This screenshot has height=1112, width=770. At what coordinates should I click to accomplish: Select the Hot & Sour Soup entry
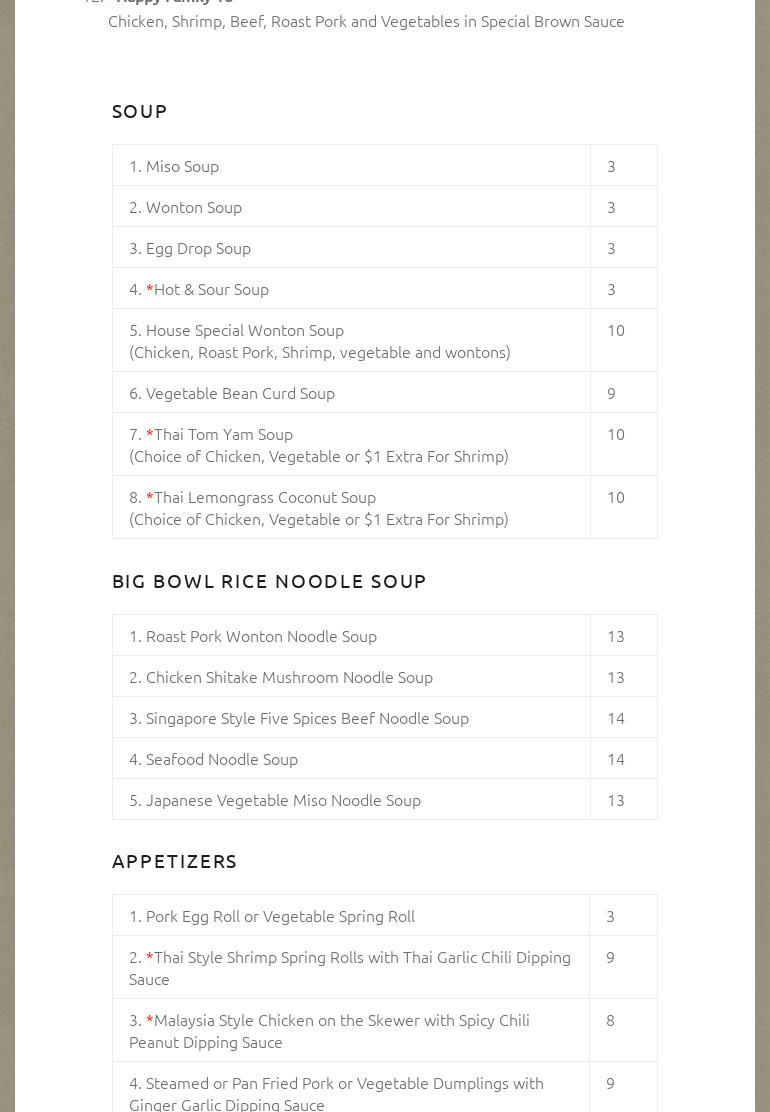[210, 289]
